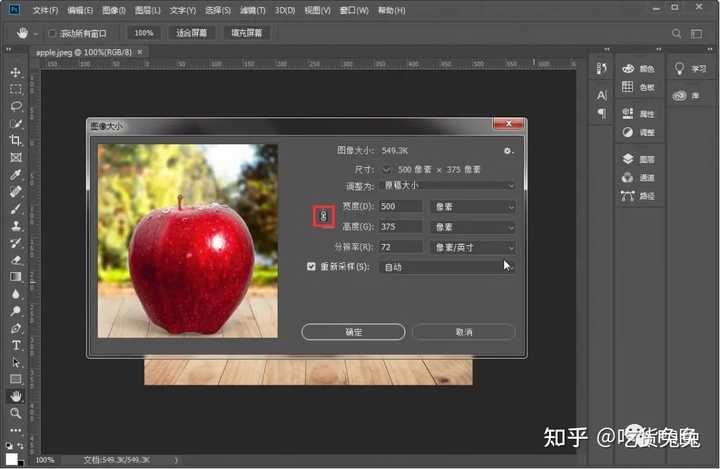Viewport: 720px width, 469px height.
Task: Open the 调整 adjustments panel
Action: 638,132
